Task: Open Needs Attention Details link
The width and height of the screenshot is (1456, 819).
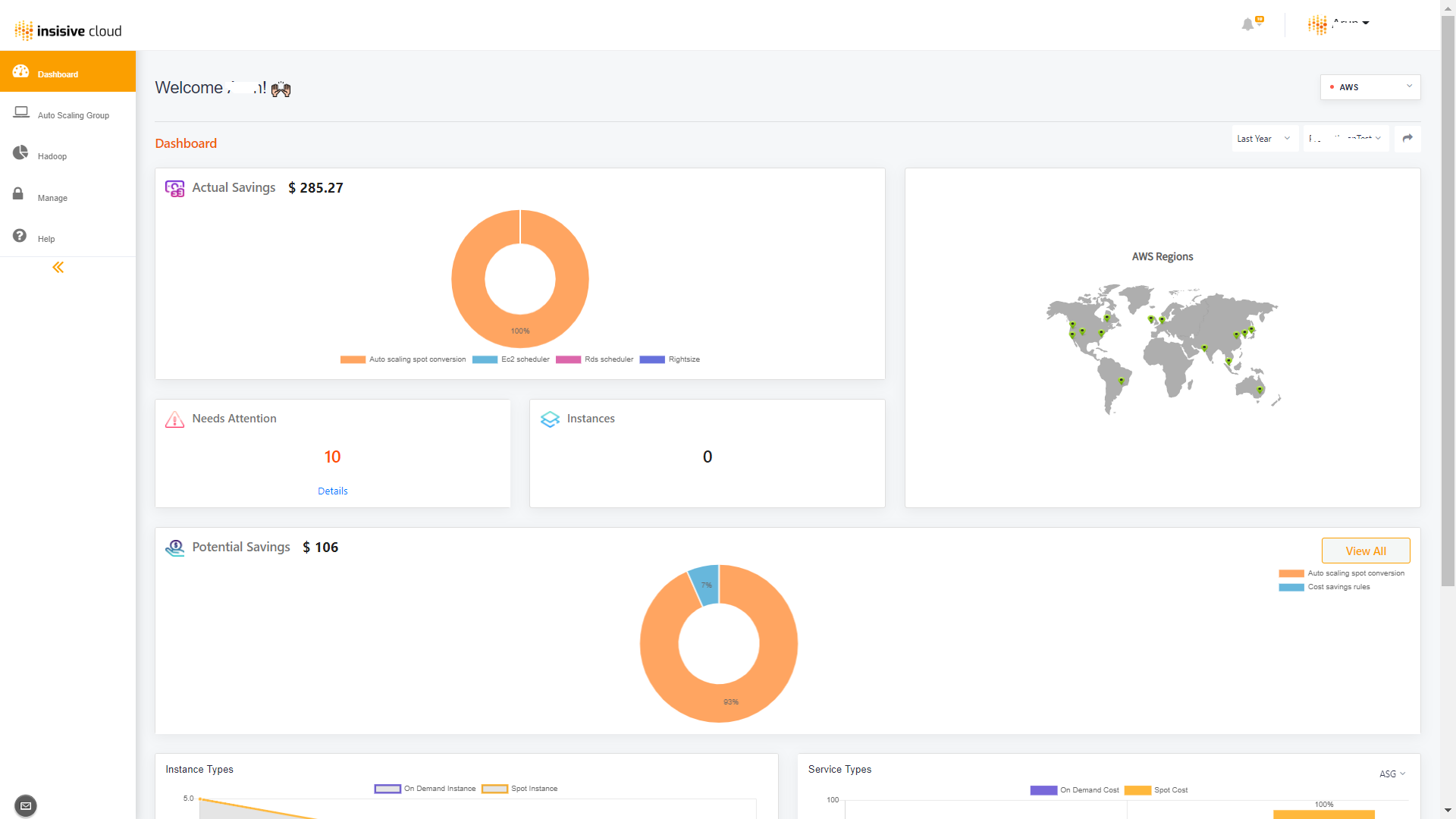Action: pos(332,491)
